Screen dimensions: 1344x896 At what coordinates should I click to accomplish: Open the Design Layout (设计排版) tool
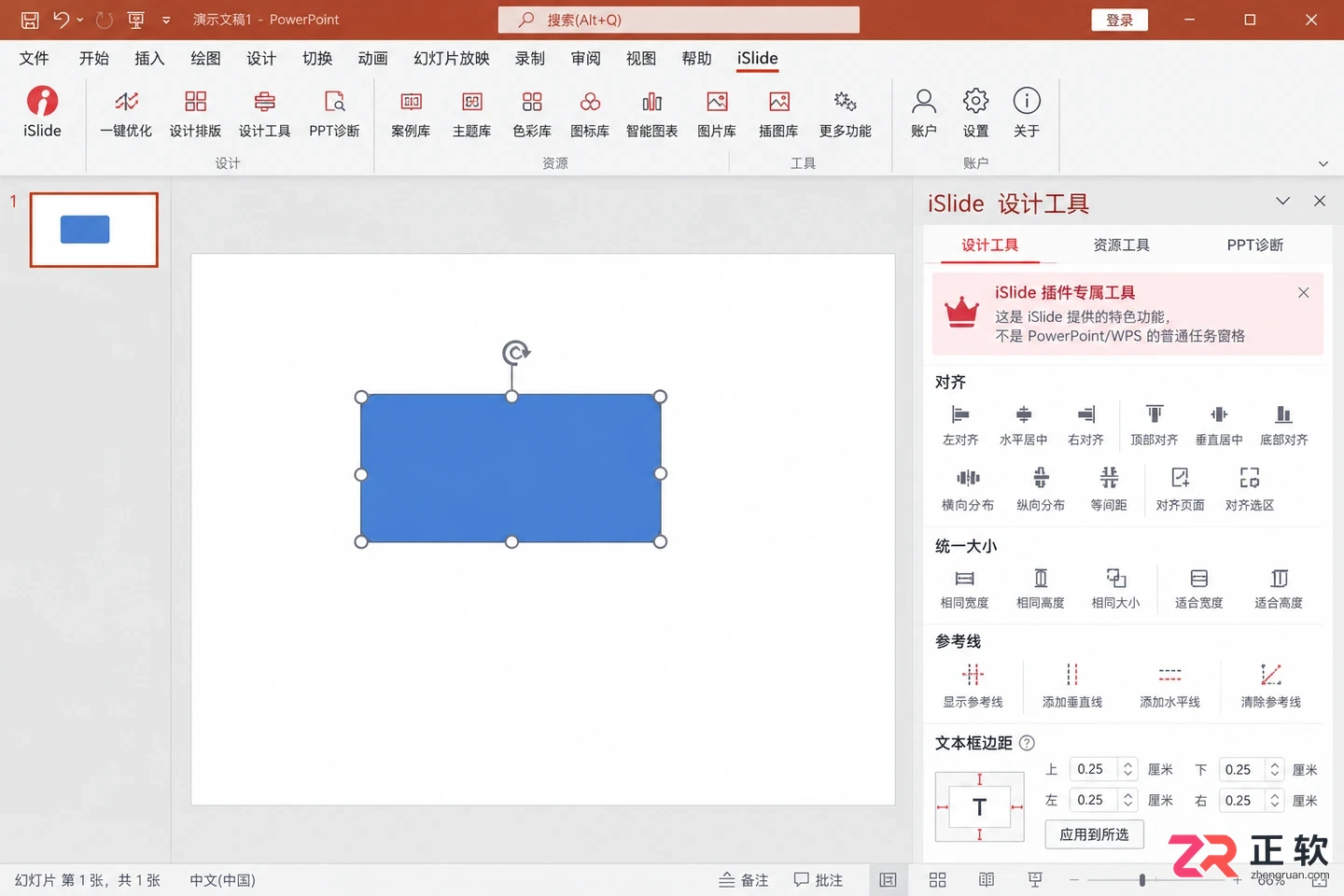pos(195,114)
